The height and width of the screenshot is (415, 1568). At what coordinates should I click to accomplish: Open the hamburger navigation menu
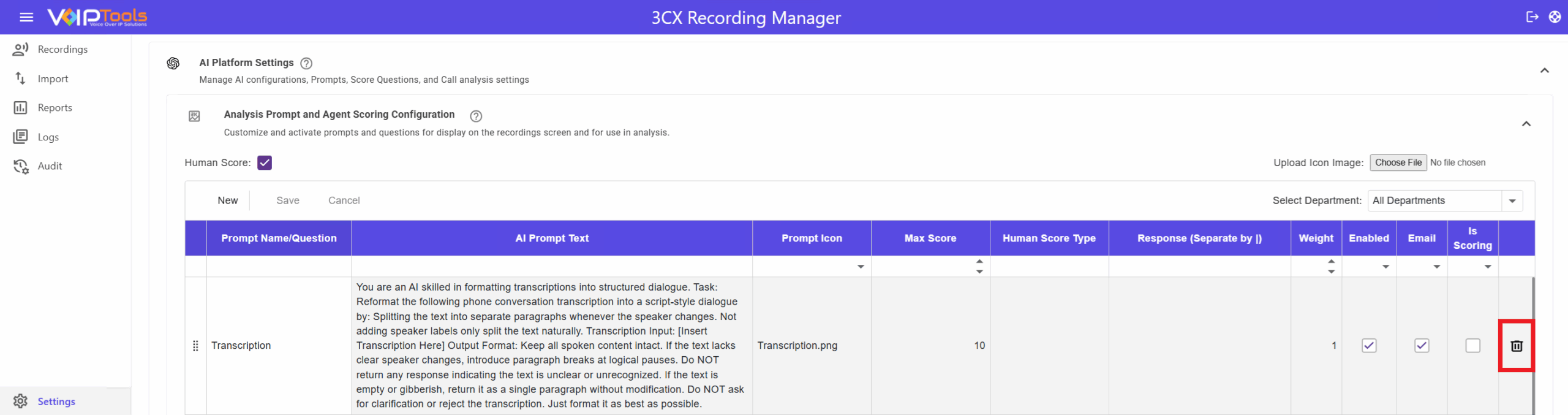(26, 17)
